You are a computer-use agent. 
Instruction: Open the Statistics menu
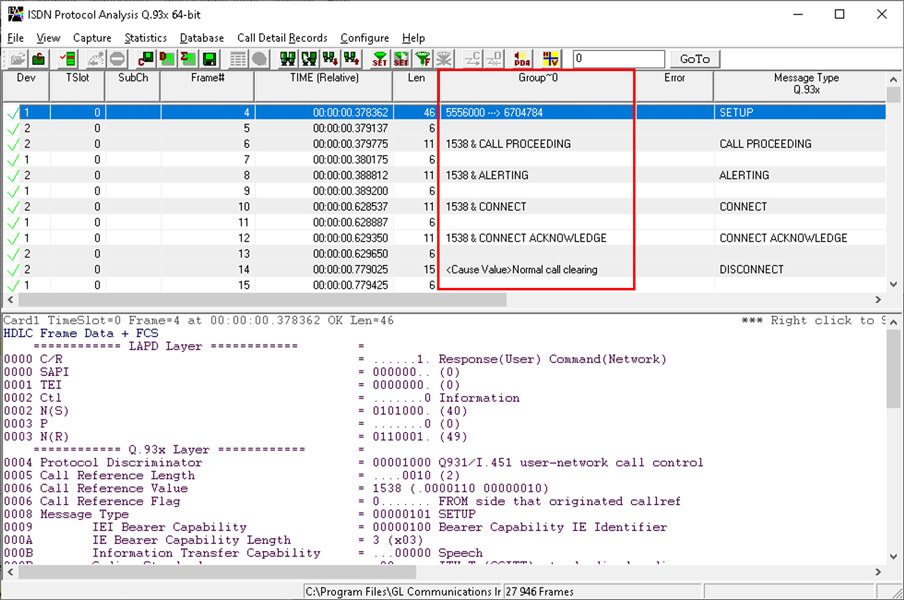[x=145, y=38]
